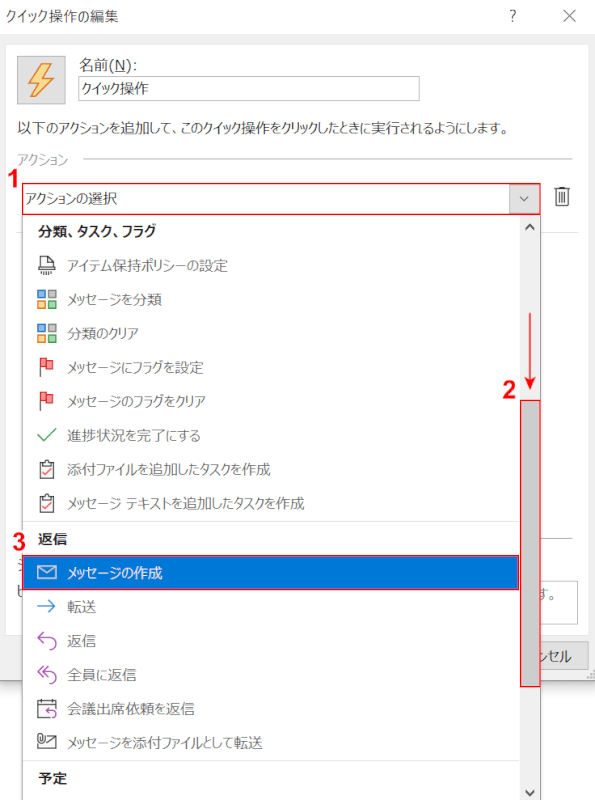Click the lightning bolt quick step icon

coord(41,80)
